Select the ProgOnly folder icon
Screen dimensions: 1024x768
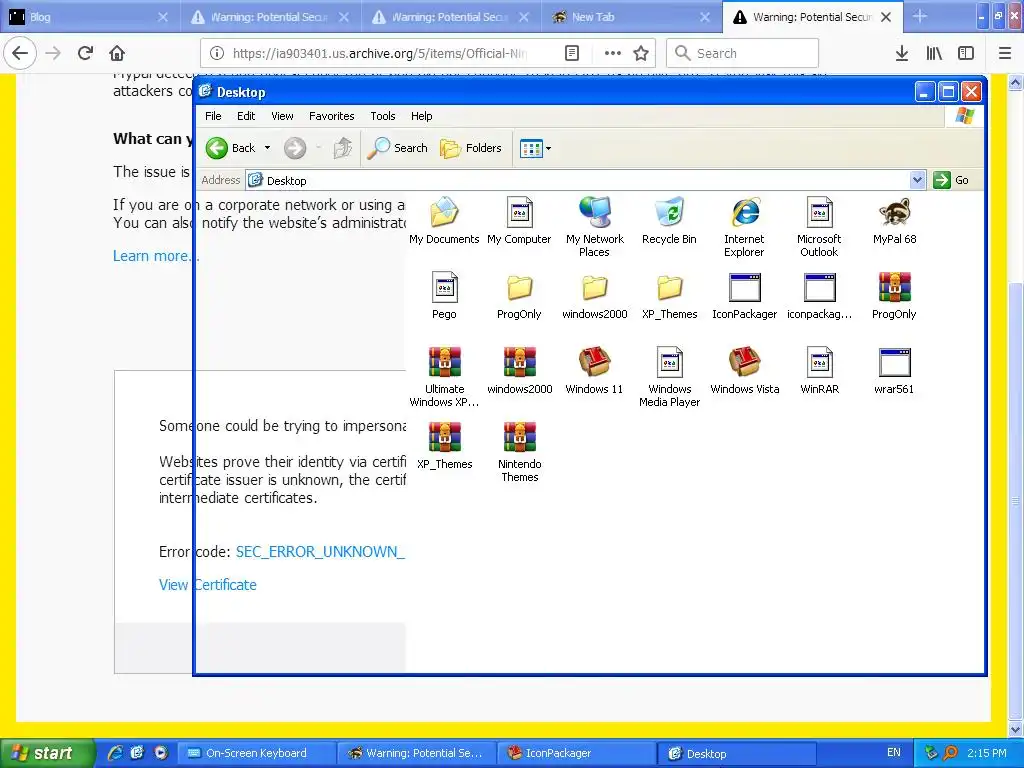519,287
